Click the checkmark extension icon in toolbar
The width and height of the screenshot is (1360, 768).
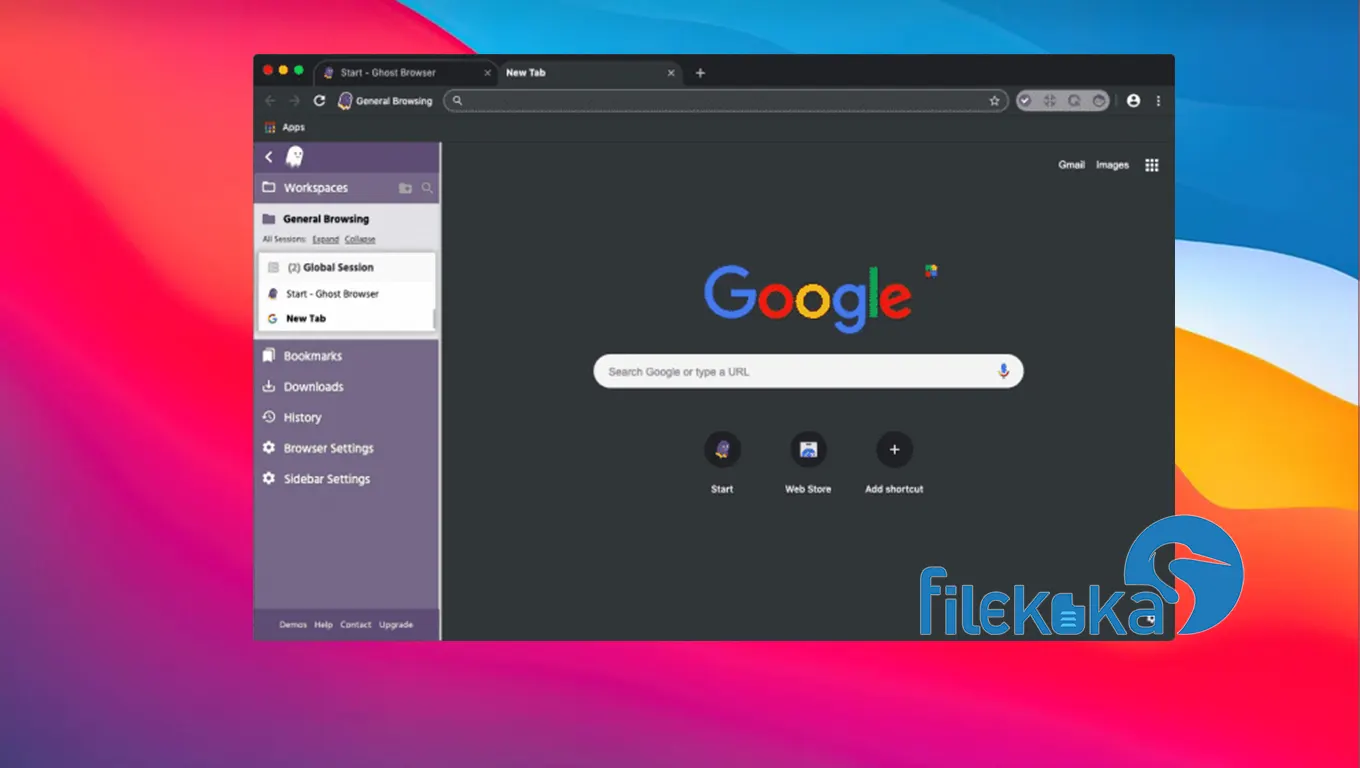tap(1025, 101)
